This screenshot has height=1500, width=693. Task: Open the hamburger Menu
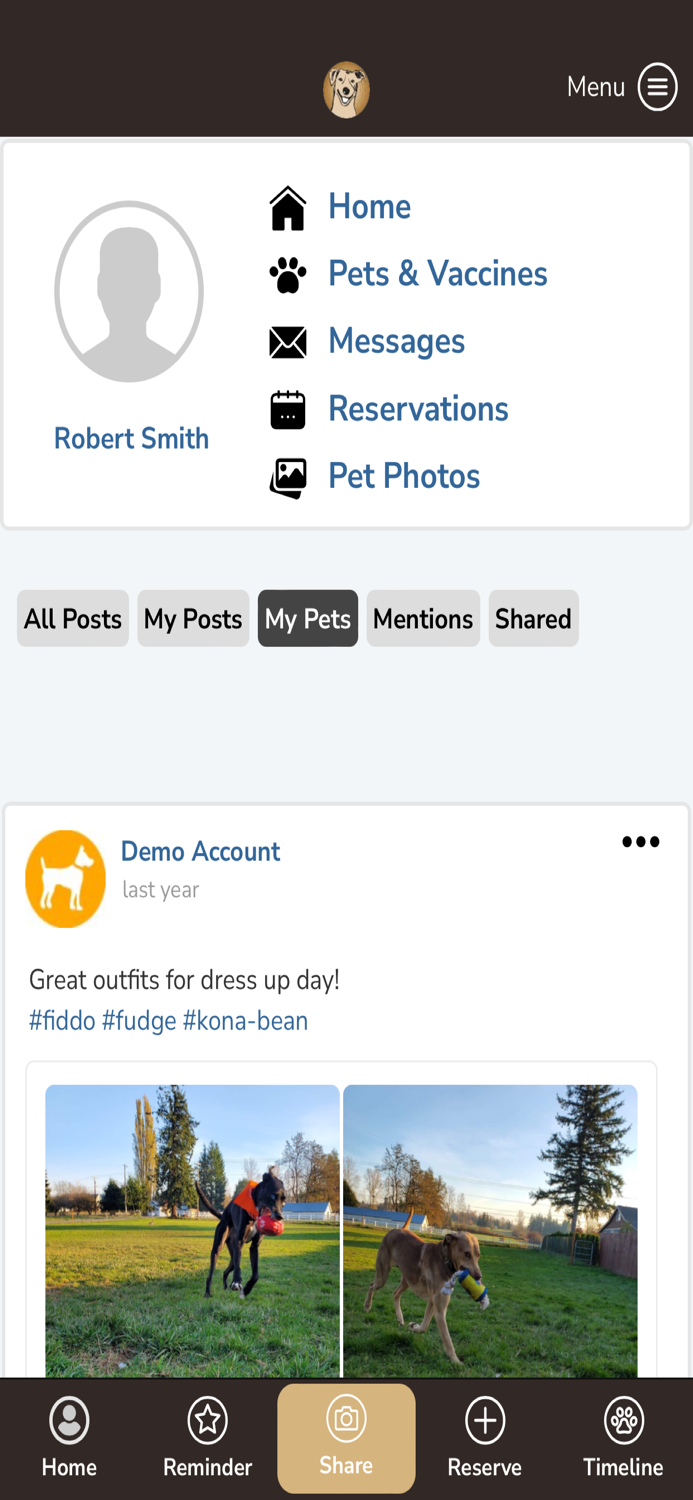point(657,87)
